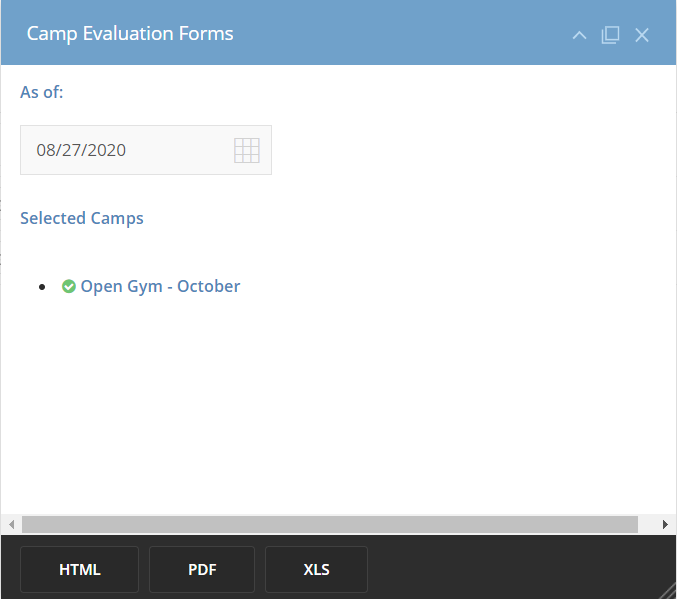Open the calendar date picker icon
The height and width of the screenshot is (599, 677).
[x=247, y=150]
